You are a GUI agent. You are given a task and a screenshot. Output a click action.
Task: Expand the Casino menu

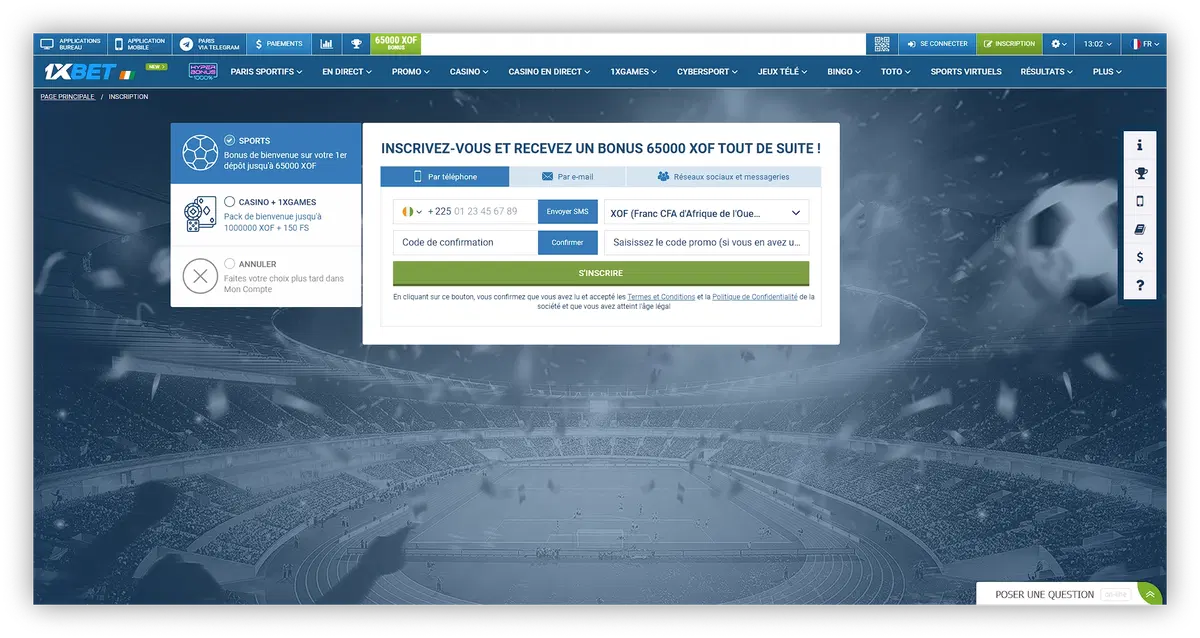coord(469,72)
